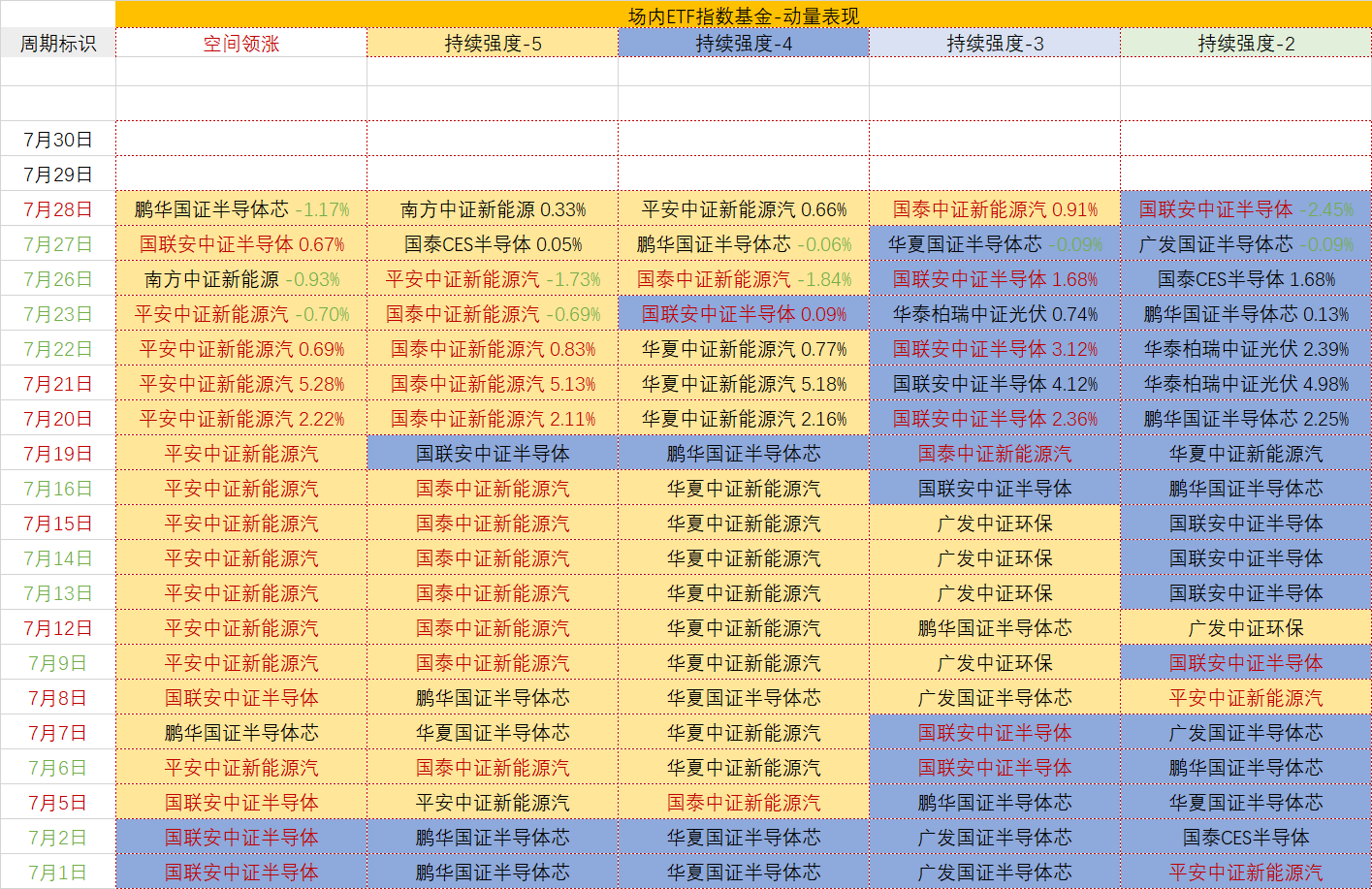Select 华夏国证半导体芯 in the 7月7日 row
The height and width of the screenshot is (889, 1372).
(493, 733)
